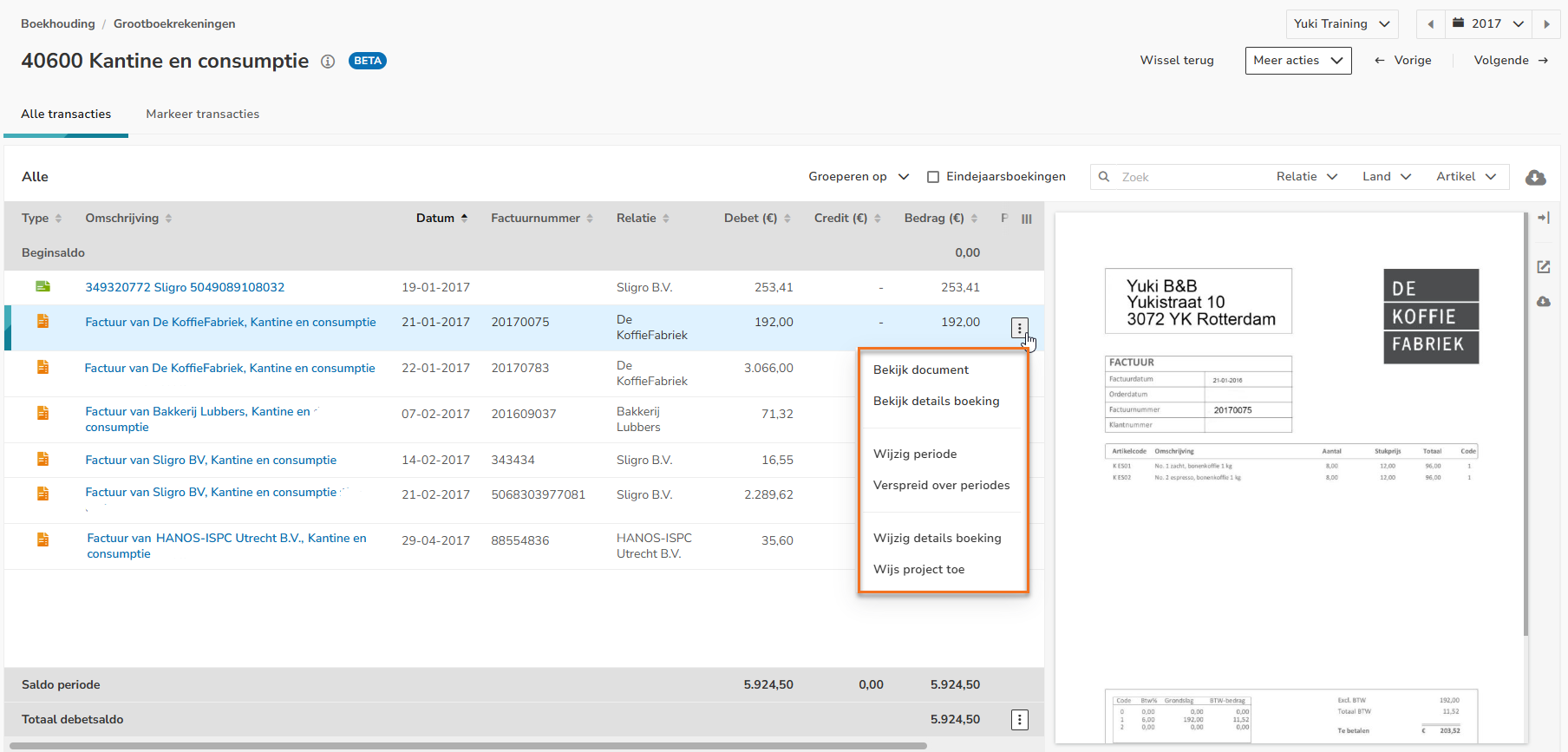Click the Zoek search input field
The width and height of the screenshot is (1568, 752).
point(1188,177)
